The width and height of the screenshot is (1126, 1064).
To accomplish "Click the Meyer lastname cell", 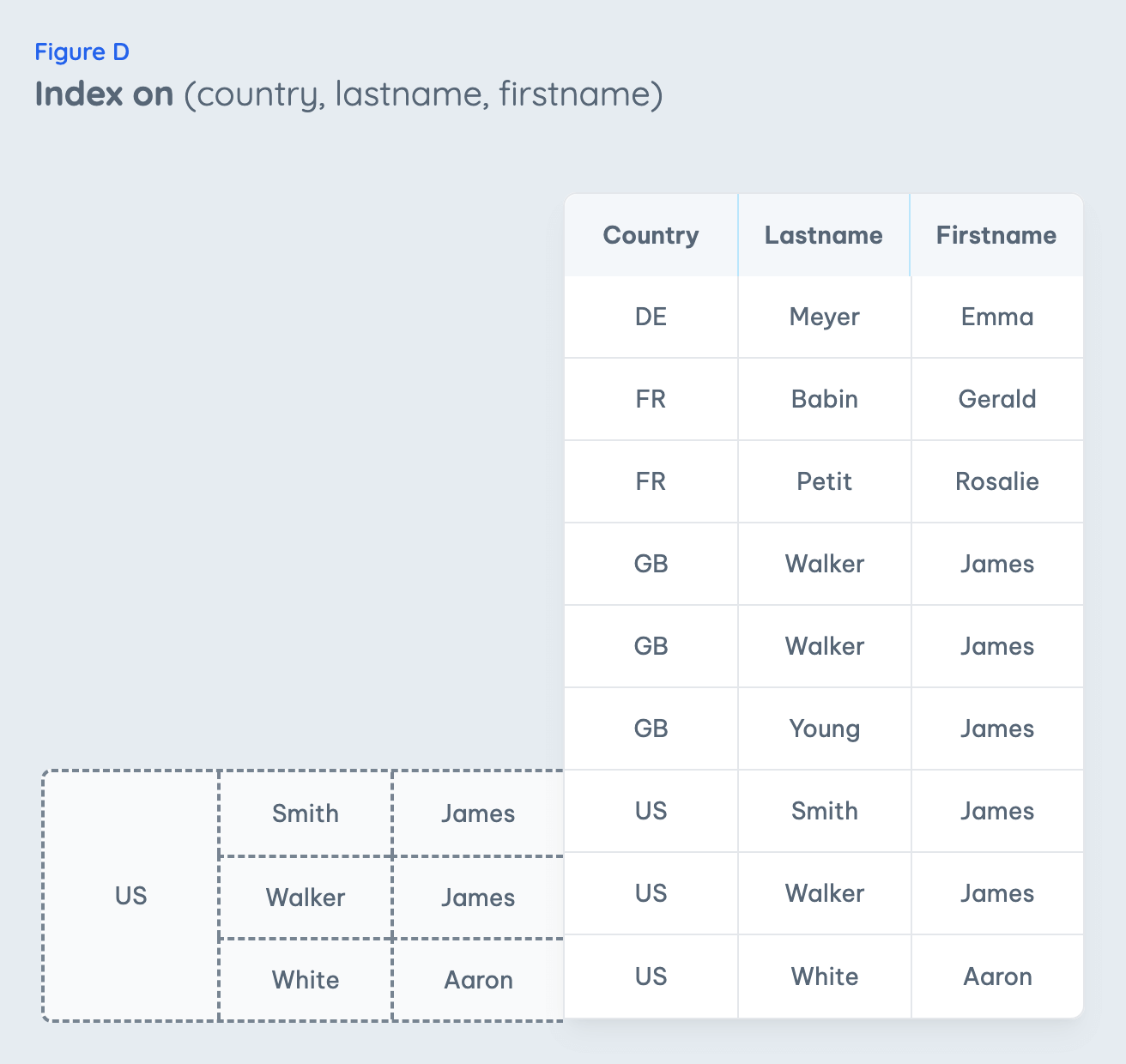I will click(824, 317).
